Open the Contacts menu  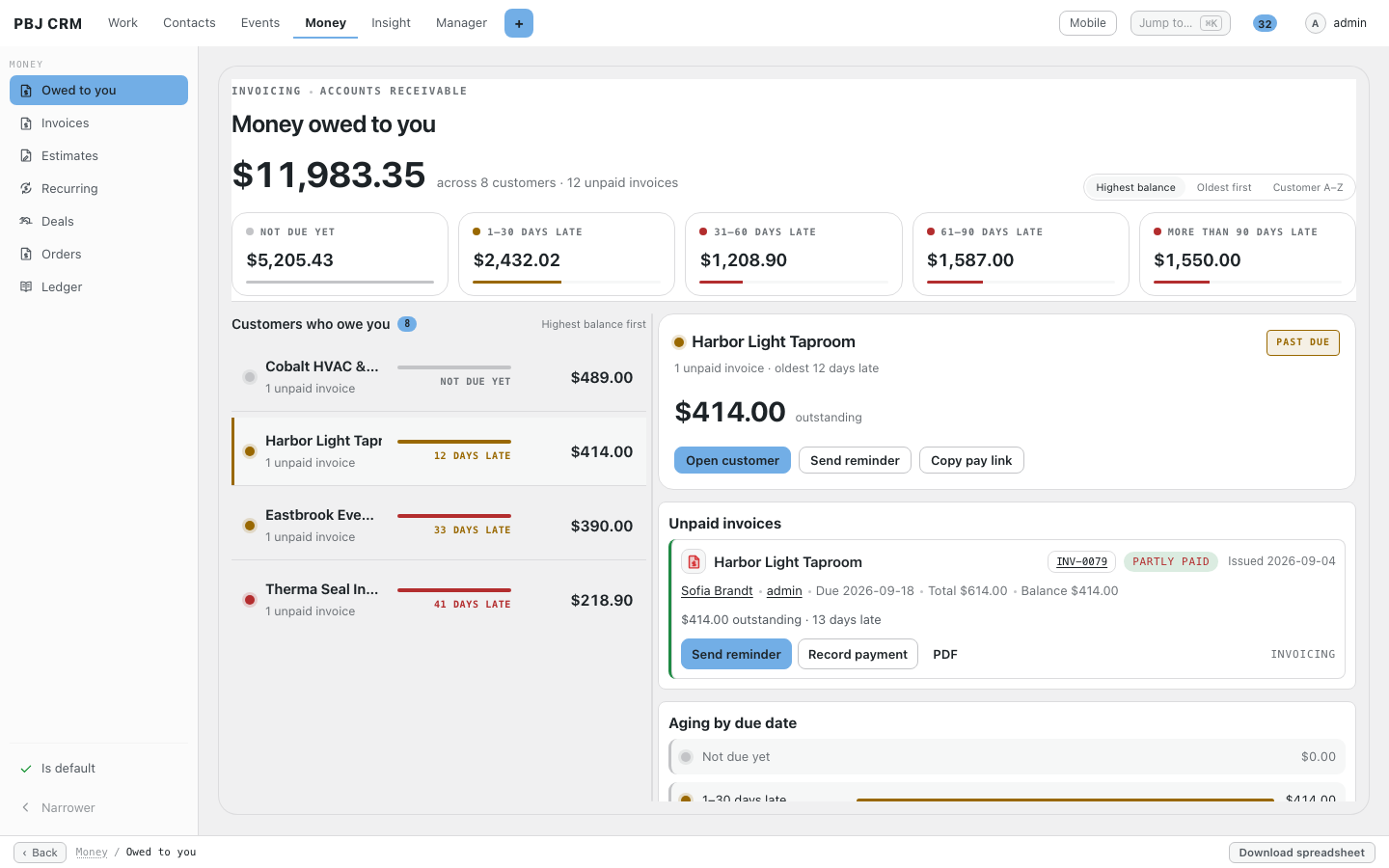click(189, 23)
